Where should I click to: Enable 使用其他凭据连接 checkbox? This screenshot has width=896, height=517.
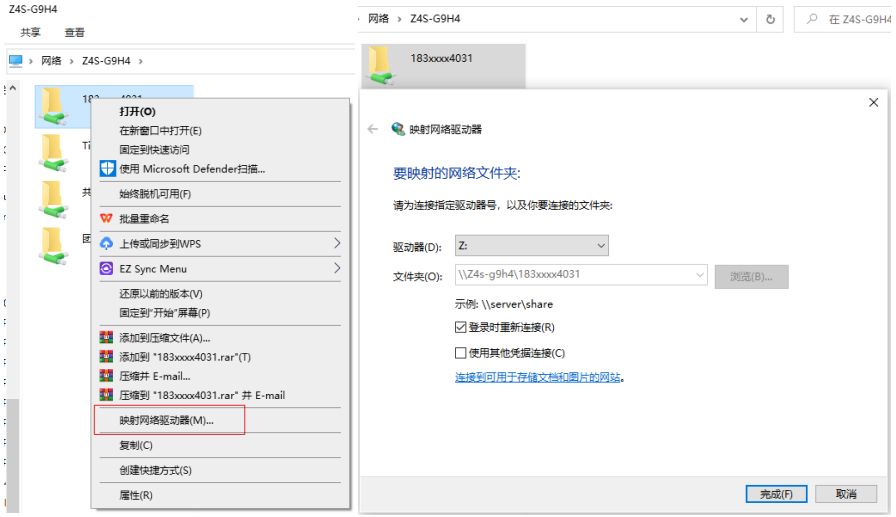tap(461, 353)
